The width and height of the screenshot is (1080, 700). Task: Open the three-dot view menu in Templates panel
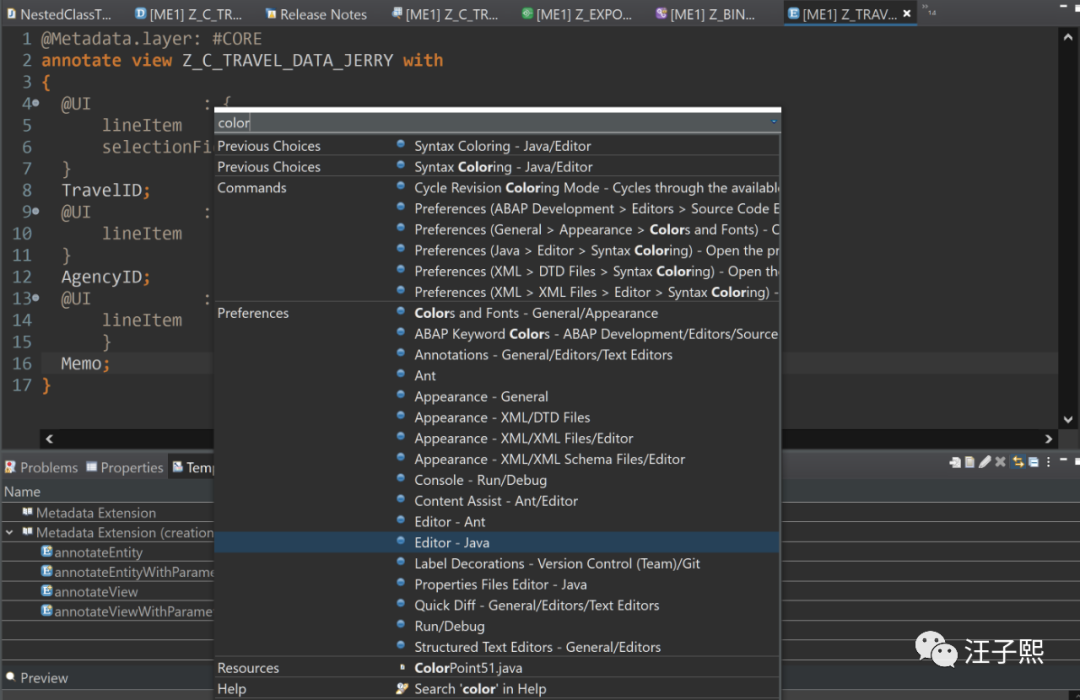coord(1050,462)
